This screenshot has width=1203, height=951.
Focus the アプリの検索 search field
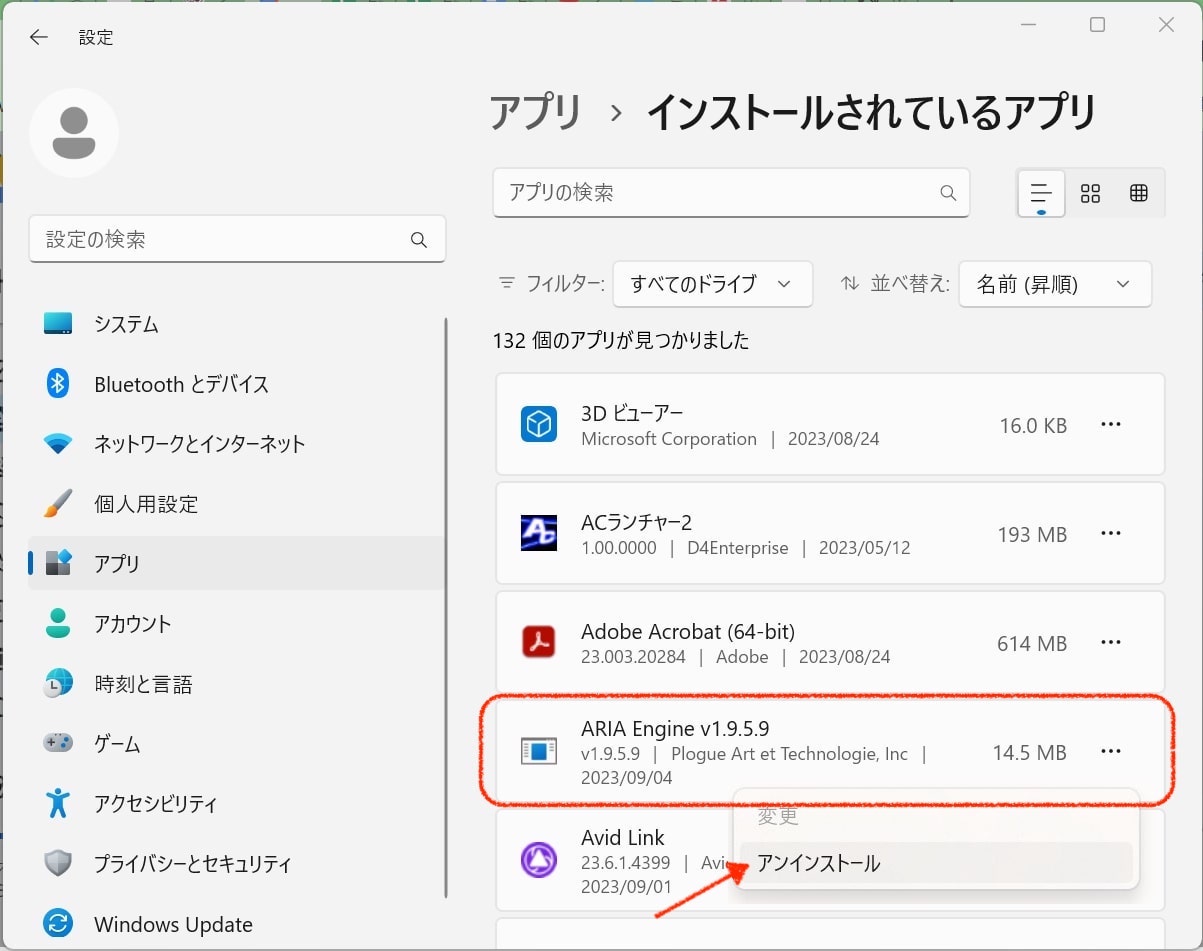pyautogui.click(x=731, y=193)
